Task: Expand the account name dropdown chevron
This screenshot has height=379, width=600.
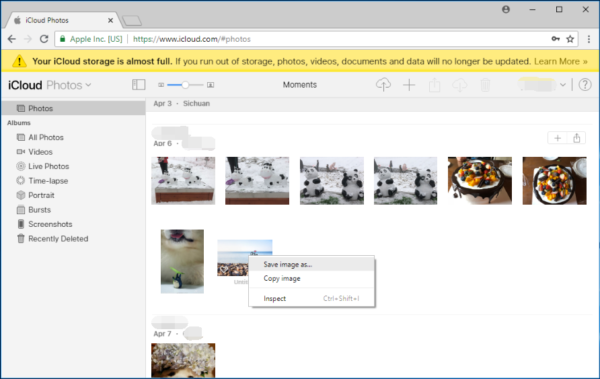Action: pos(562,85)
